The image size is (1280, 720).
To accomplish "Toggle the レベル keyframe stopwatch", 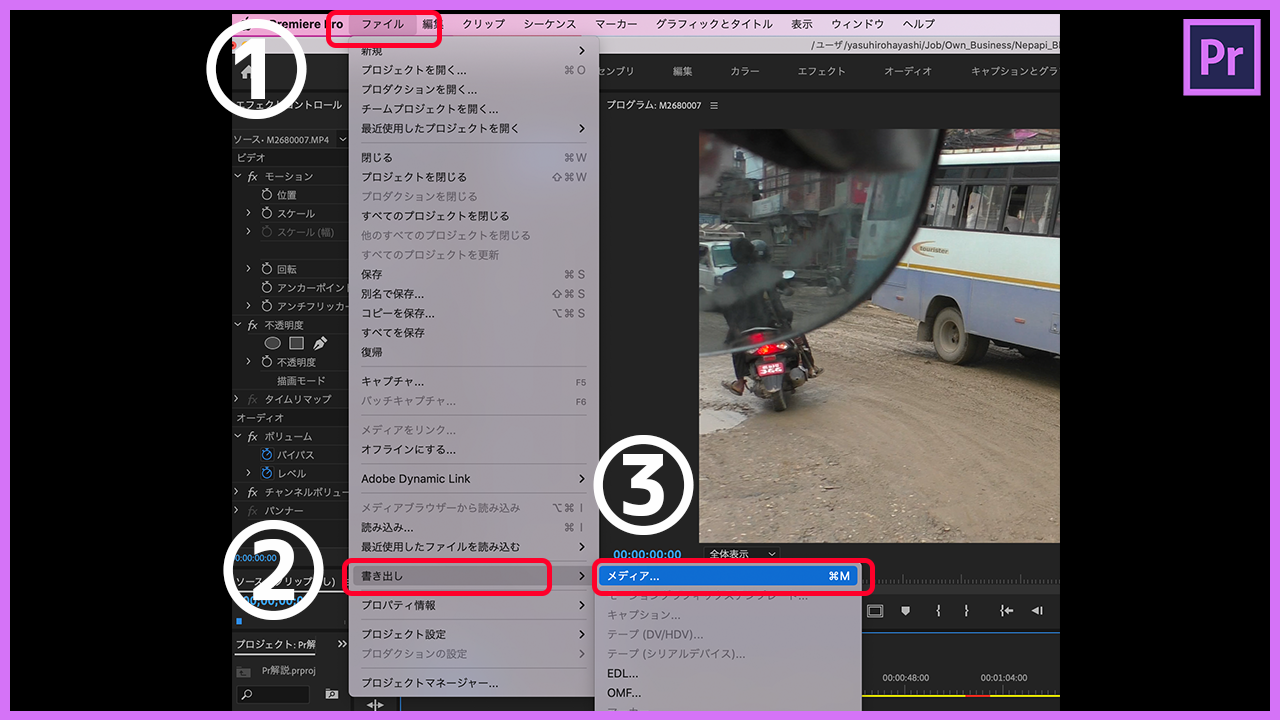I will click(x=267, y=473).
